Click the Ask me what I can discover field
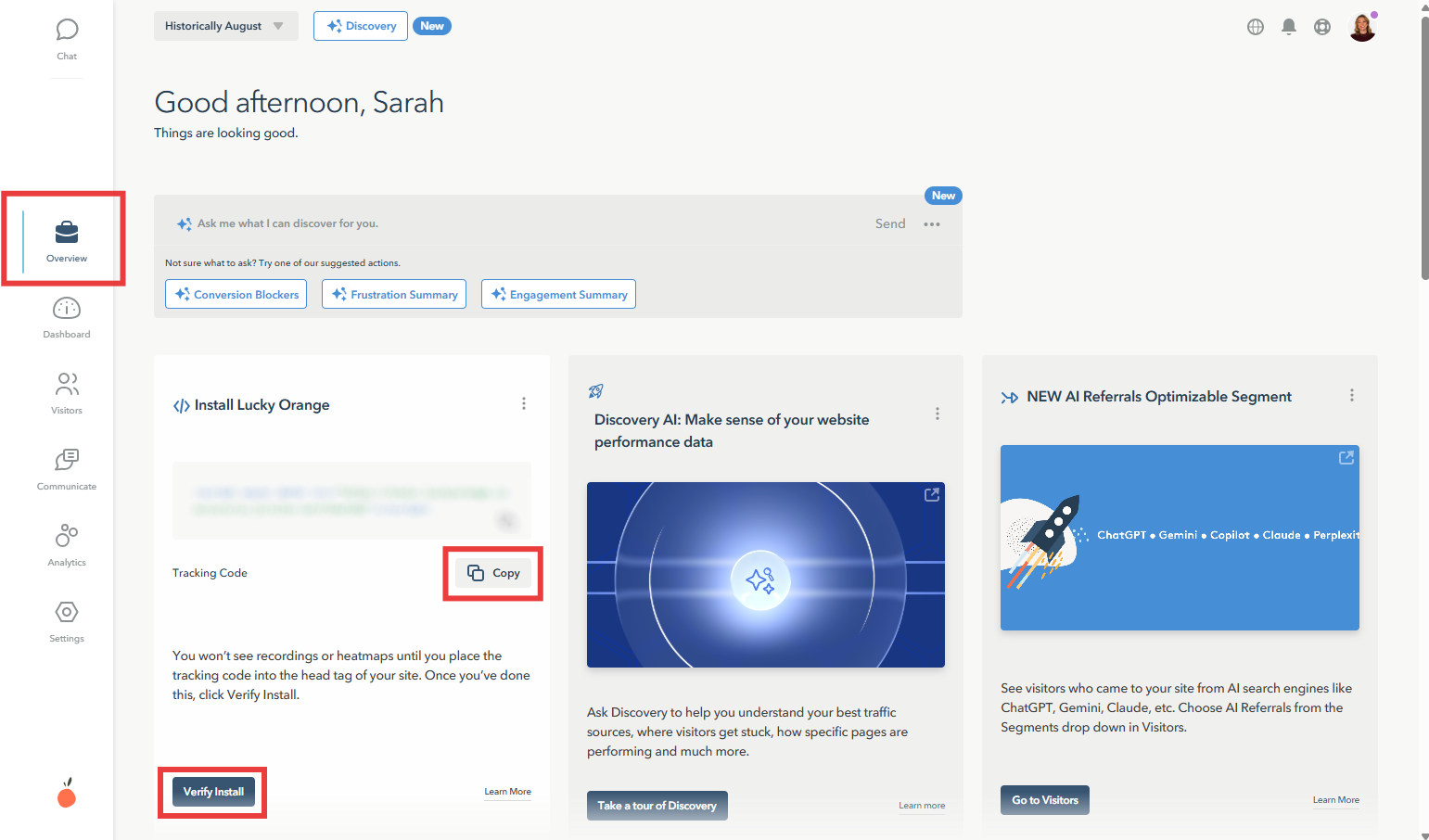1429x840 pixels. [x=371, y=223]
